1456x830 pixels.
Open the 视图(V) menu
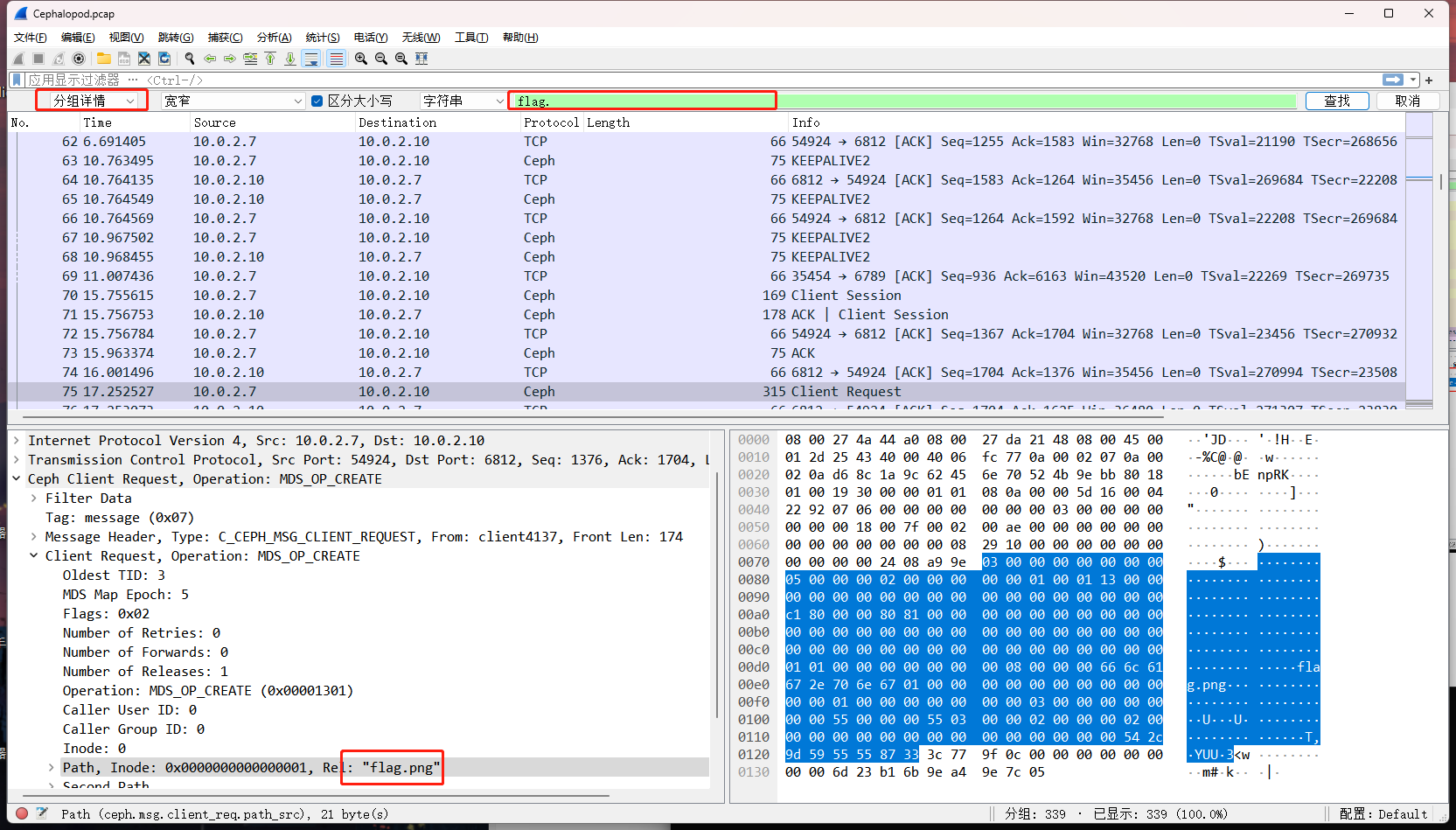[126, 38]
